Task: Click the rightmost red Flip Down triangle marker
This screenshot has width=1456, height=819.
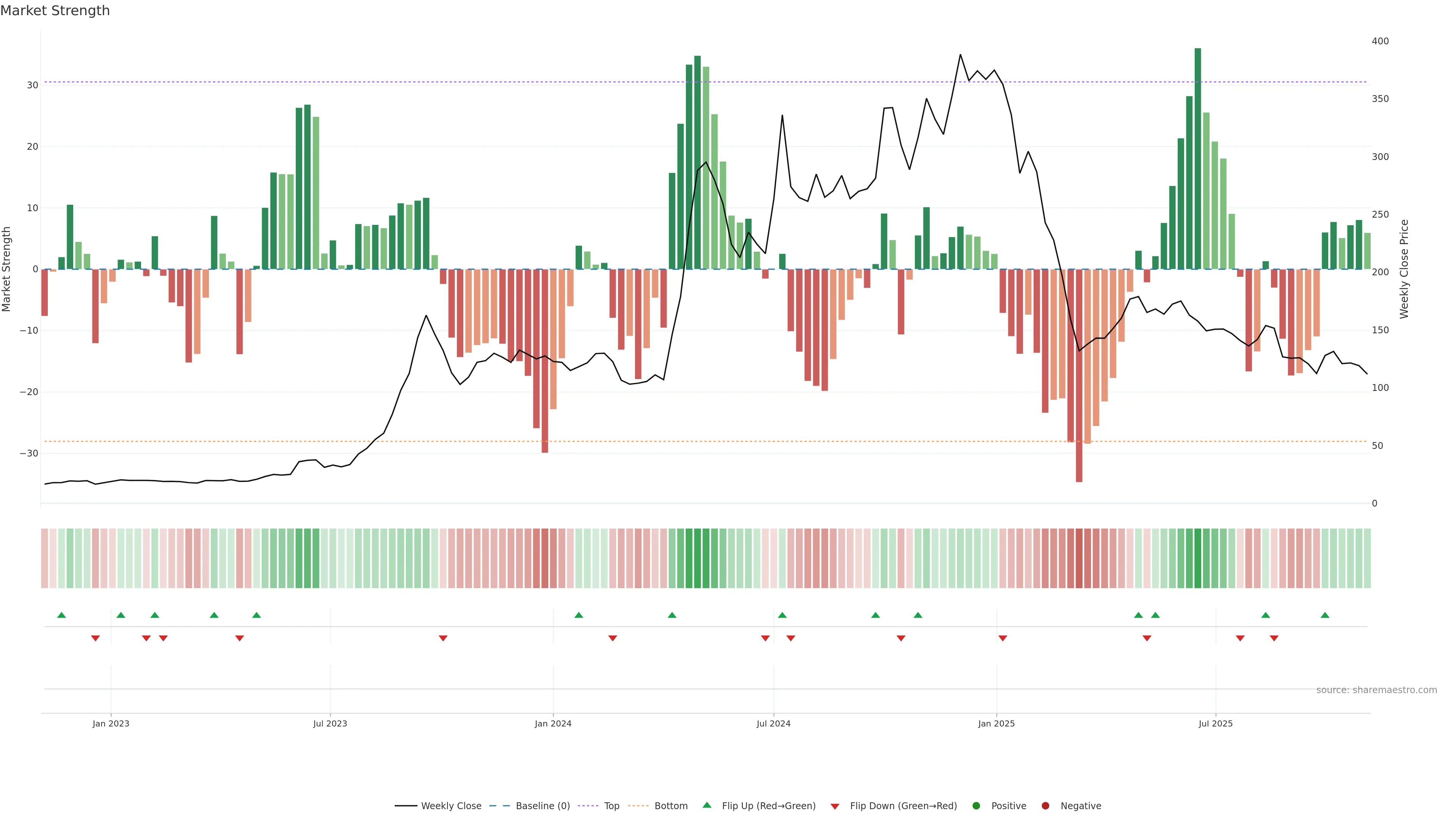Action: point(1274,638)
